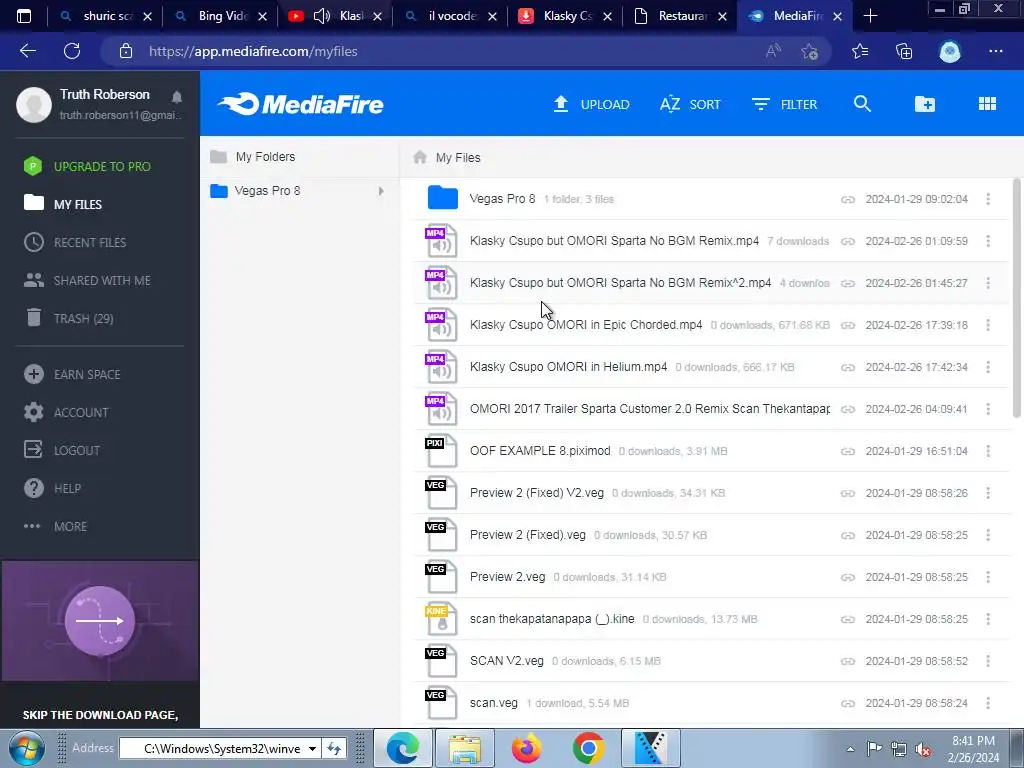The height and width of the screenshot is (768, 1024).
Task: Open Earn Space in sidebar
Action: (x=72, y=374)
